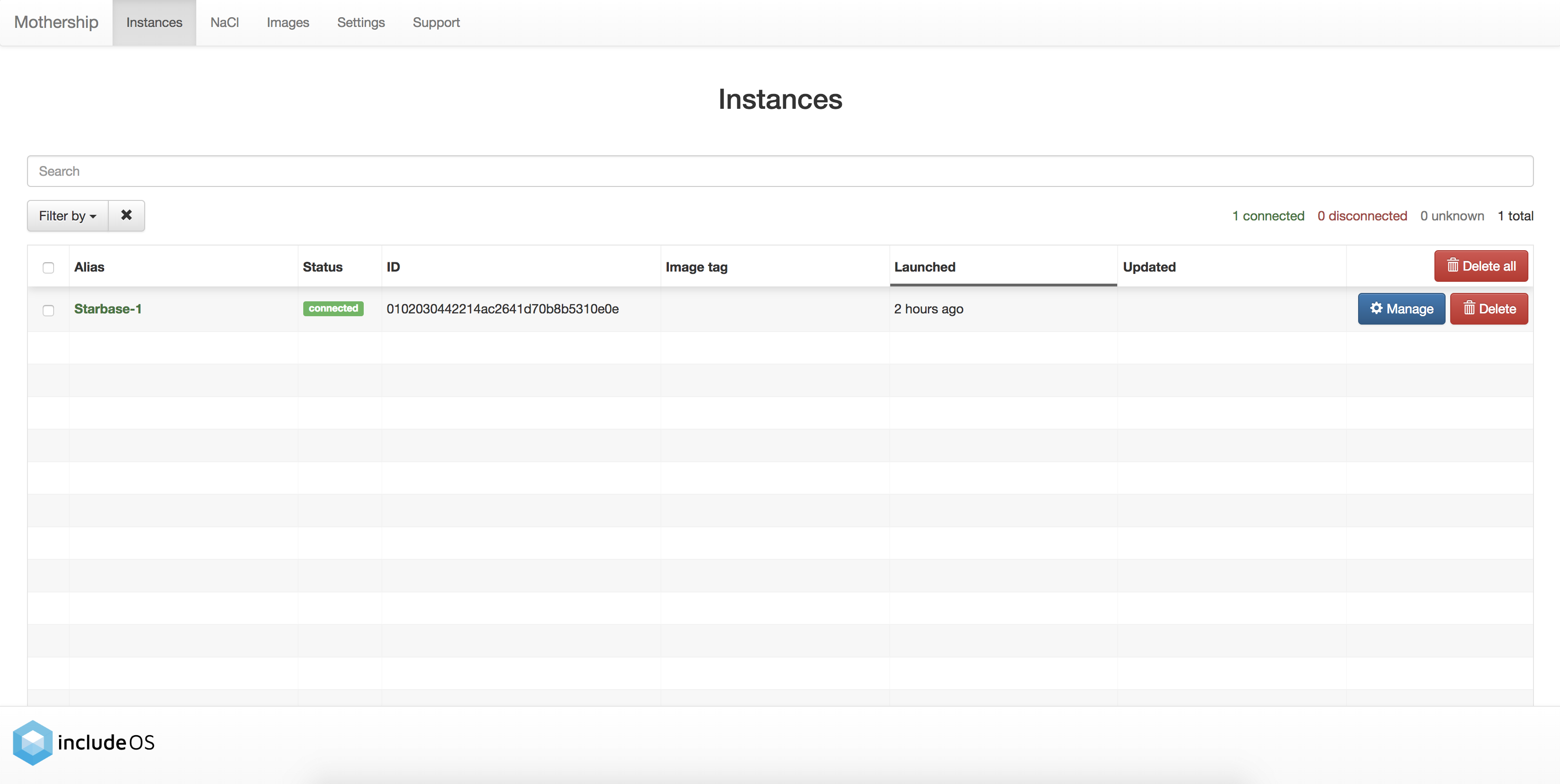The image size is (1560, 784).
Task: Show the 1 connected instances filter
Action: click(1267, 216)
